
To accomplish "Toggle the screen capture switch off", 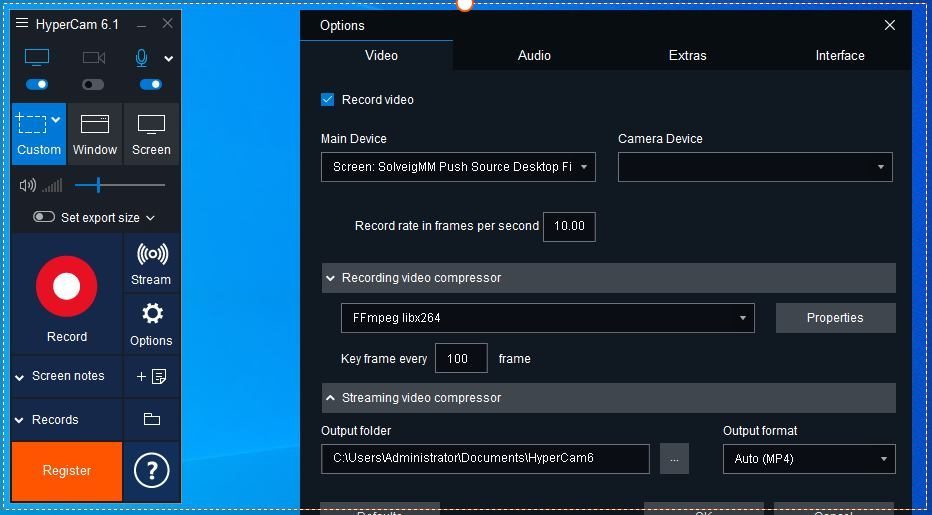I will click(36, 84).
